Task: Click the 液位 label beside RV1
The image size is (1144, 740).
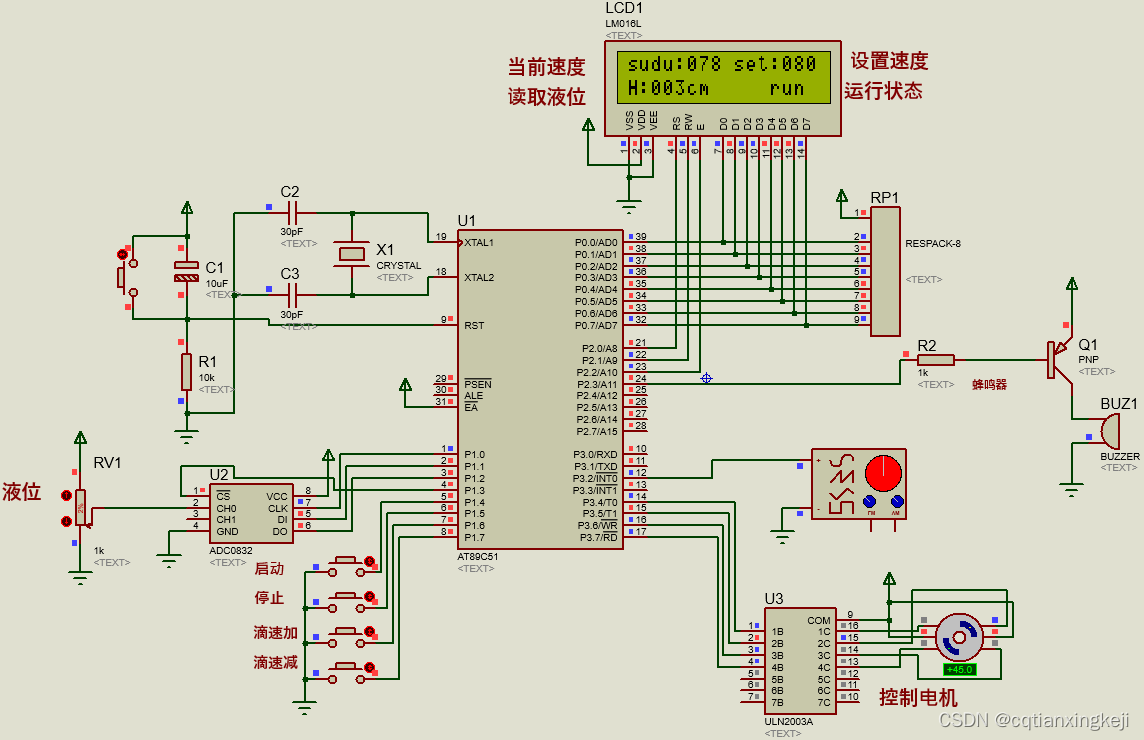Action: 21,491
